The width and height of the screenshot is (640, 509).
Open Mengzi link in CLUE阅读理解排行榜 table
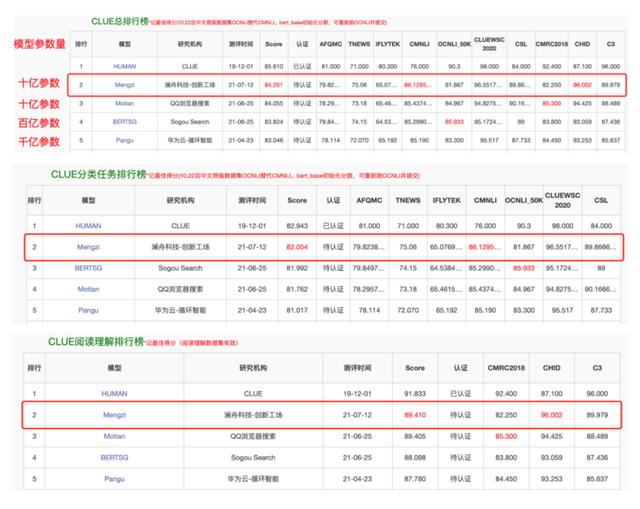pyautogui.click(x=114, y=415)
